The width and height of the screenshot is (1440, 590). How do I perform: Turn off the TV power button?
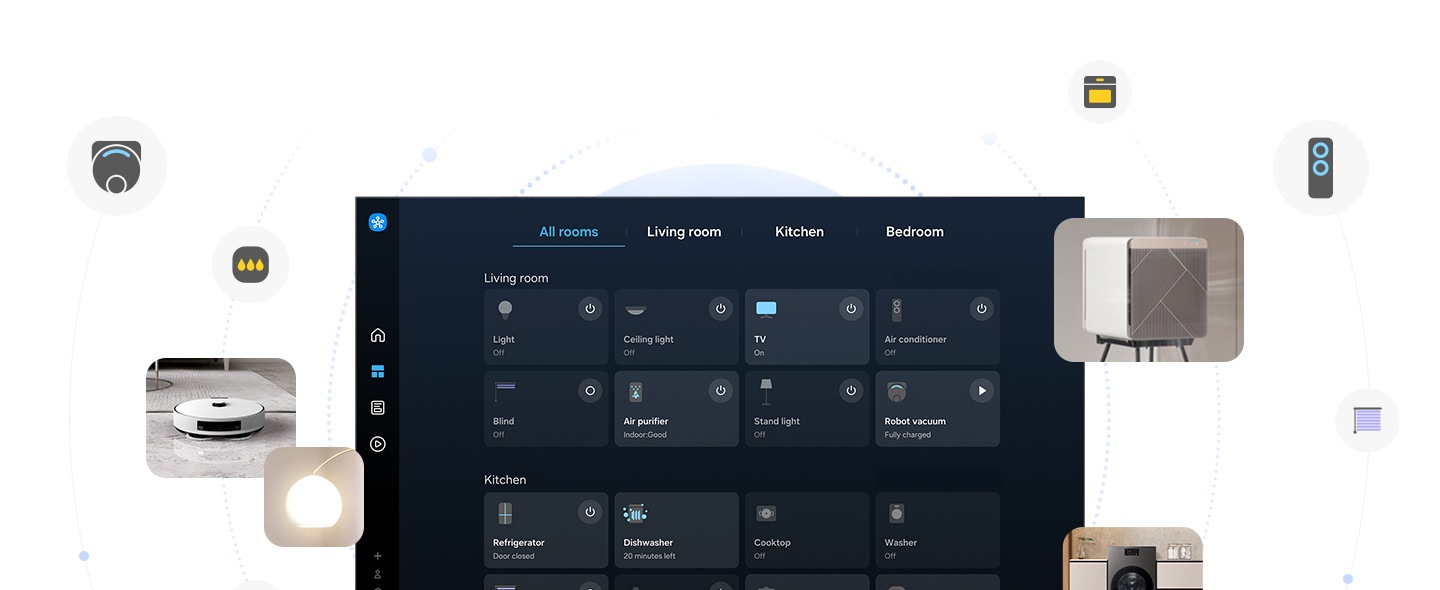click(851, 309)
